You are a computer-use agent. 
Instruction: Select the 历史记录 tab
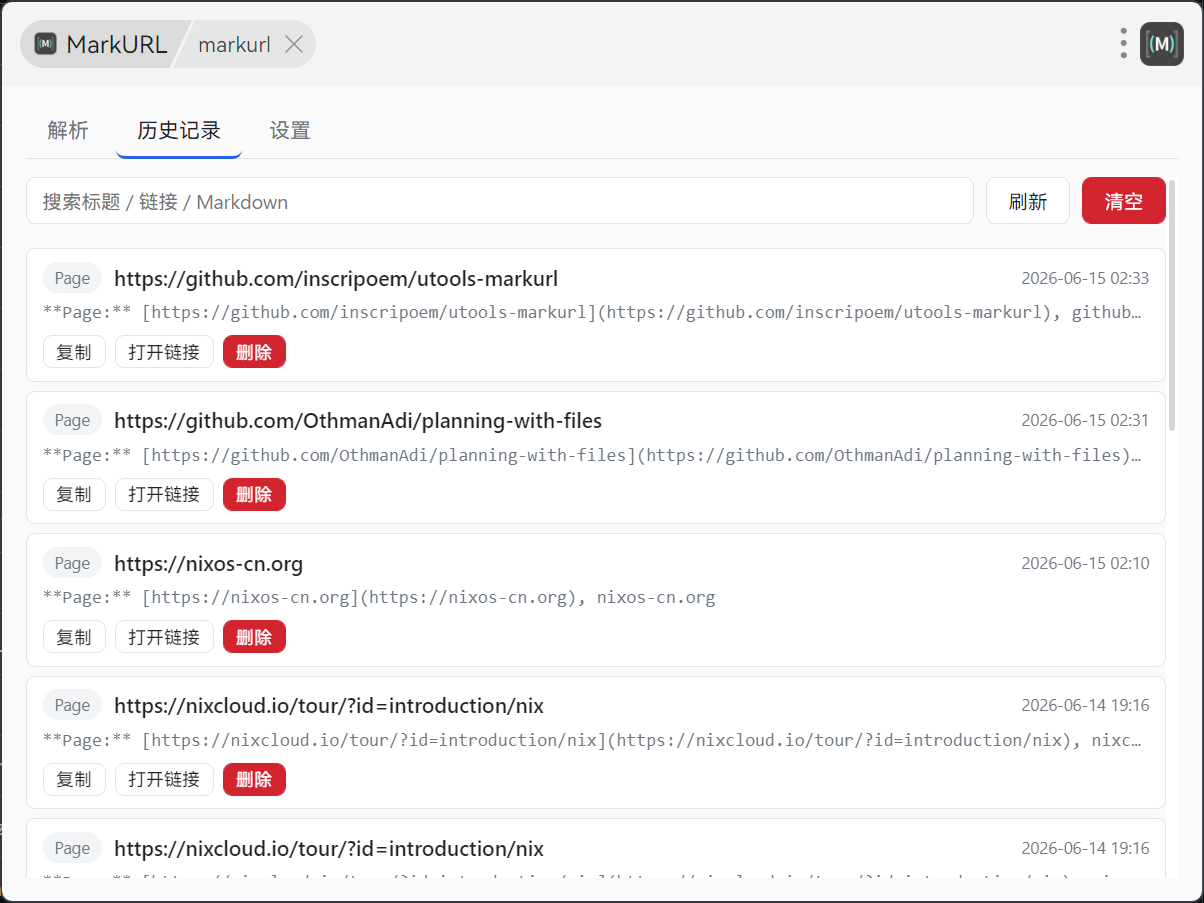179,130
